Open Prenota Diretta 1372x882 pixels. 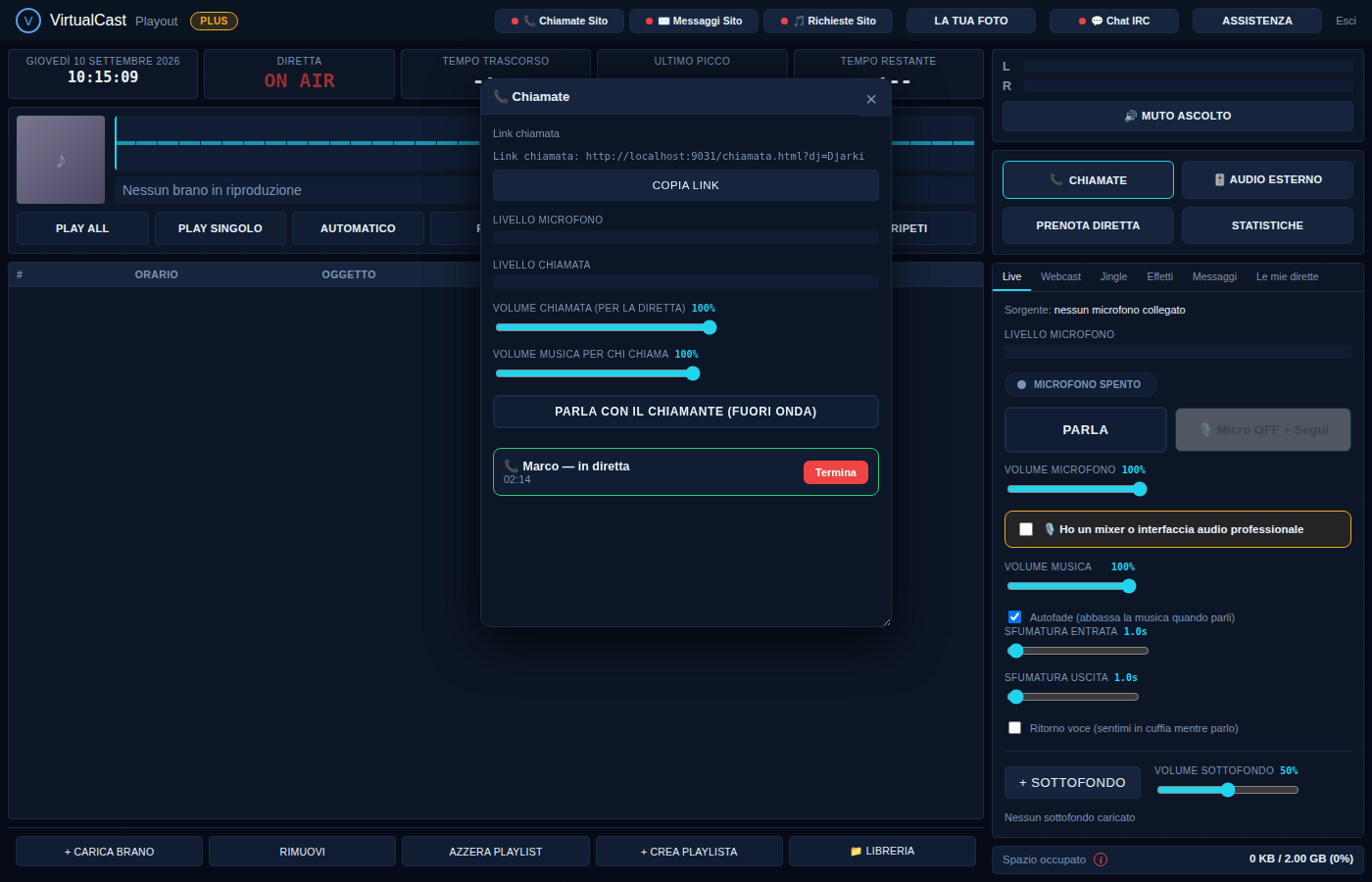1088,225
